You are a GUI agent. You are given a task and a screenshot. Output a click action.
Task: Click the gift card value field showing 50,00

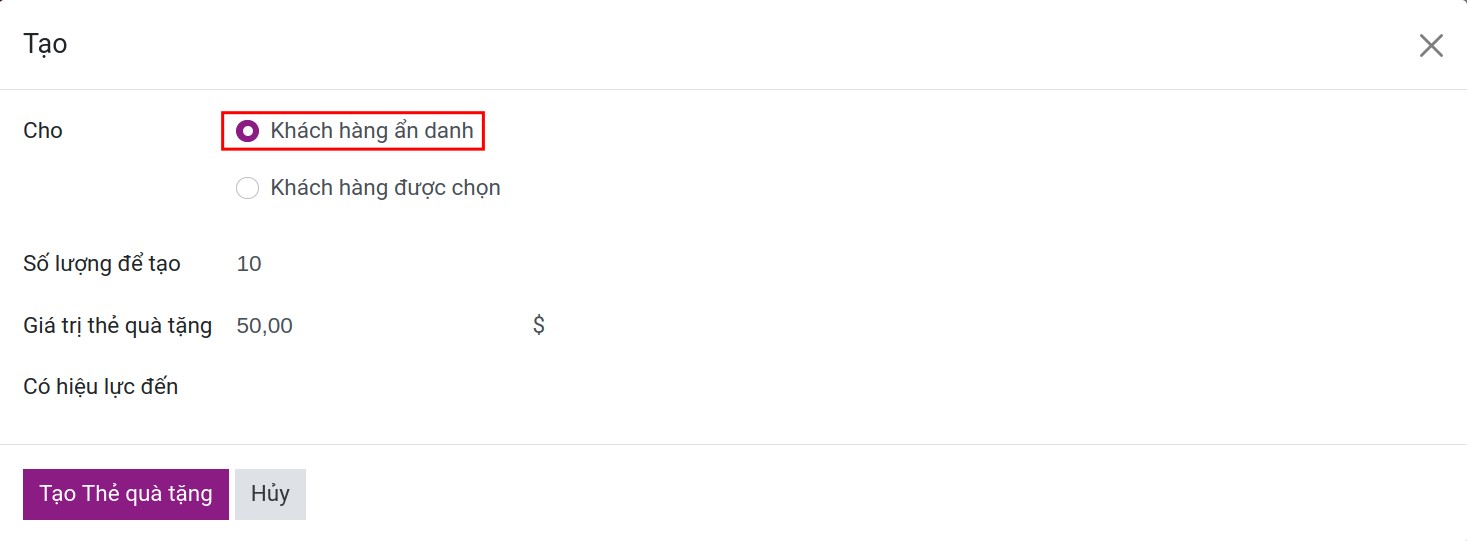380,326
